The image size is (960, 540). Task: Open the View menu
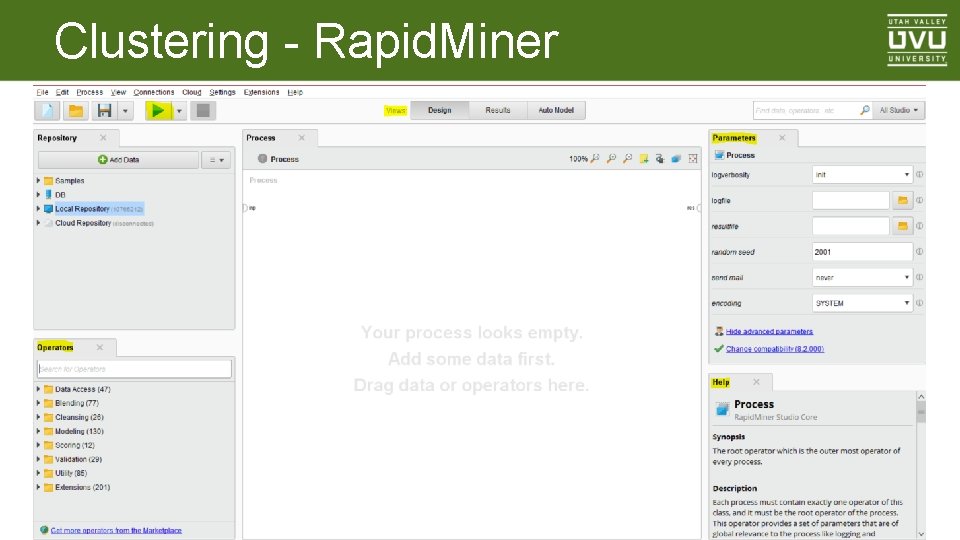(118, 92)
